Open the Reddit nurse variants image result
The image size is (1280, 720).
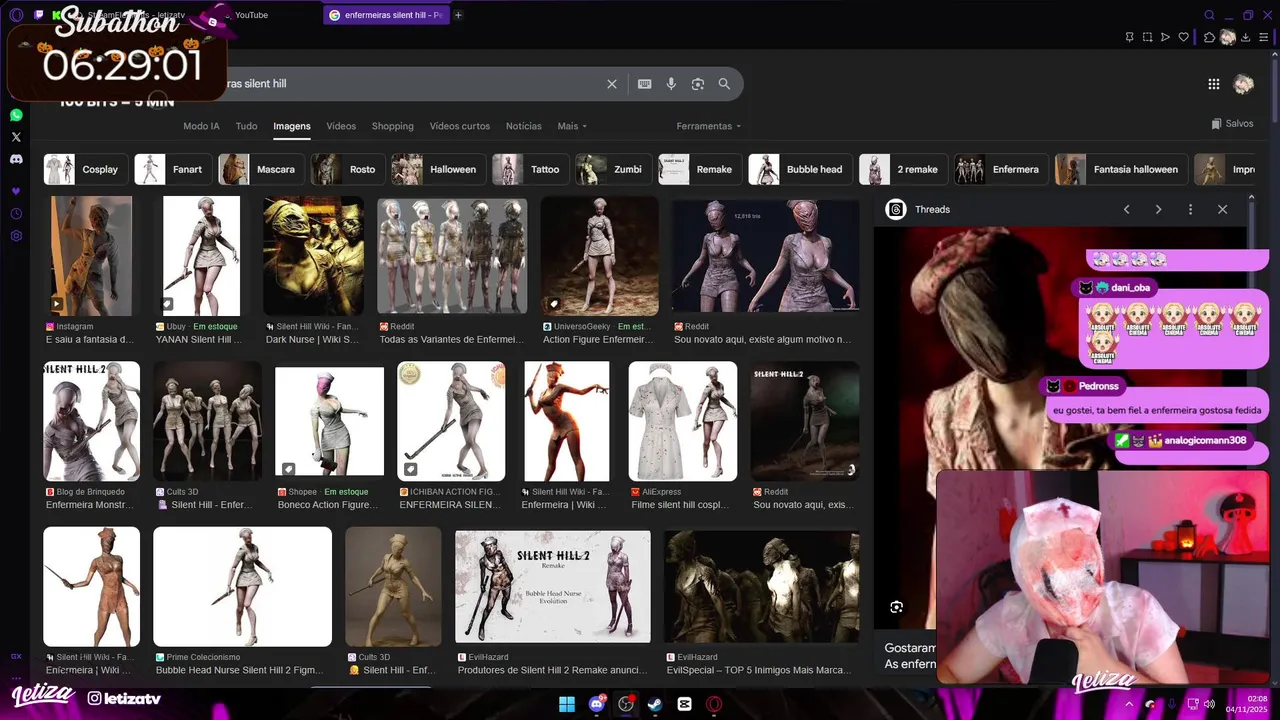click(452, 256)
